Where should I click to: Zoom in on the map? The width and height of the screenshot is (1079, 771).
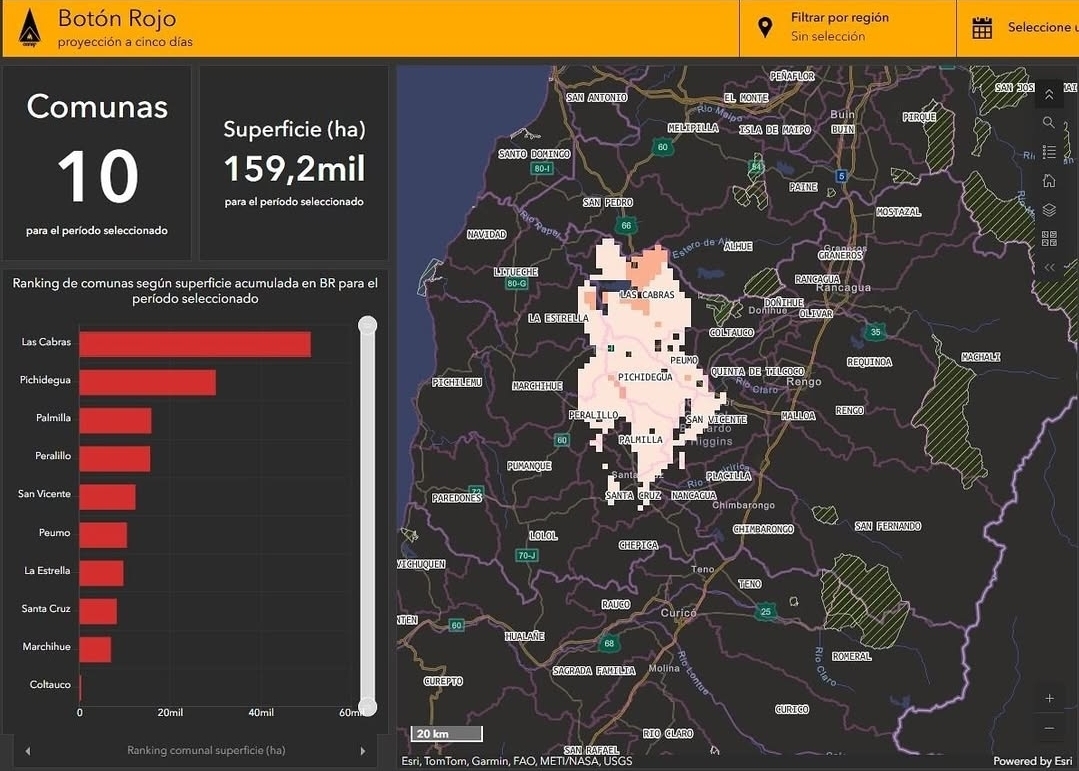tap(1049, 698)
